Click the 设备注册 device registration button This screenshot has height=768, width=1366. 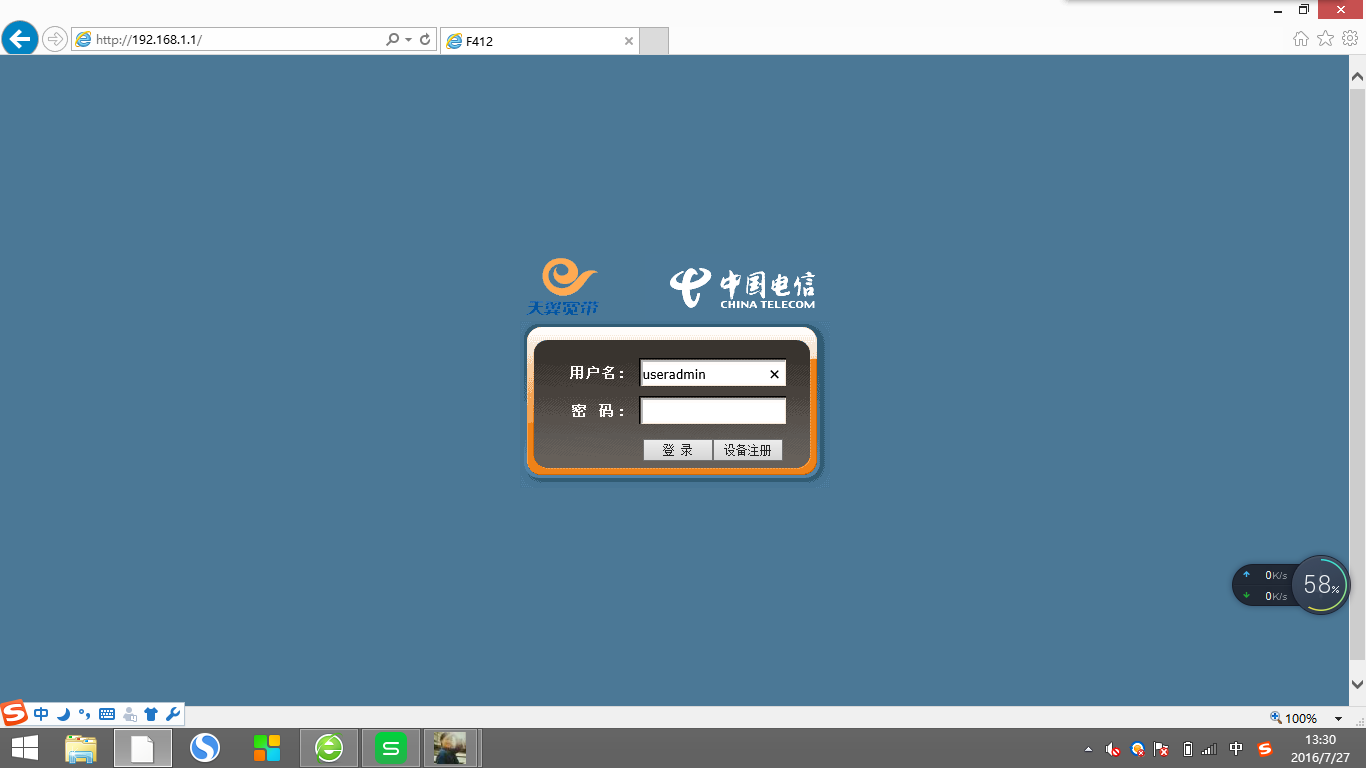click(748, 450)
